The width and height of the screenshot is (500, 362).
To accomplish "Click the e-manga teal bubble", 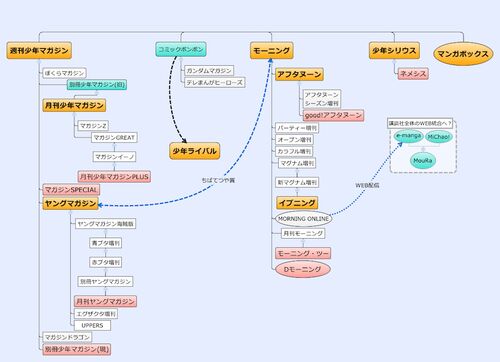I will [408, 136].
